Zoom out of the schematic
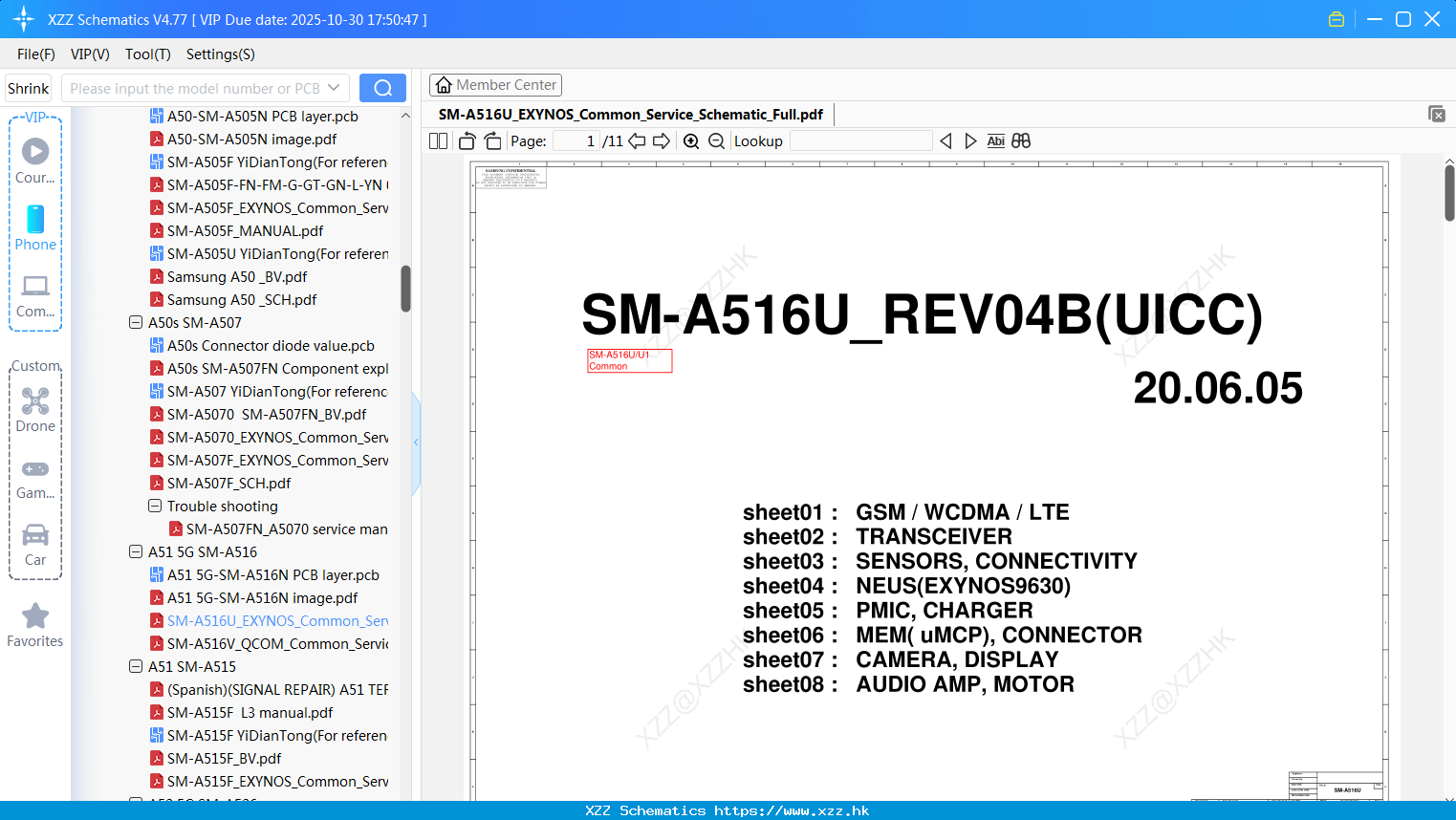1456x820 pixels. (716, 140)
